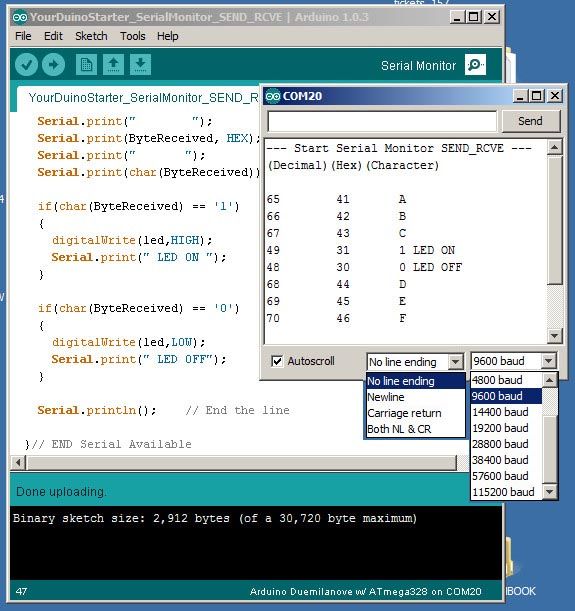Viewport: 575px width, 611px height.
Task: Open the Edit menu
Action: (x=53, y=36)
